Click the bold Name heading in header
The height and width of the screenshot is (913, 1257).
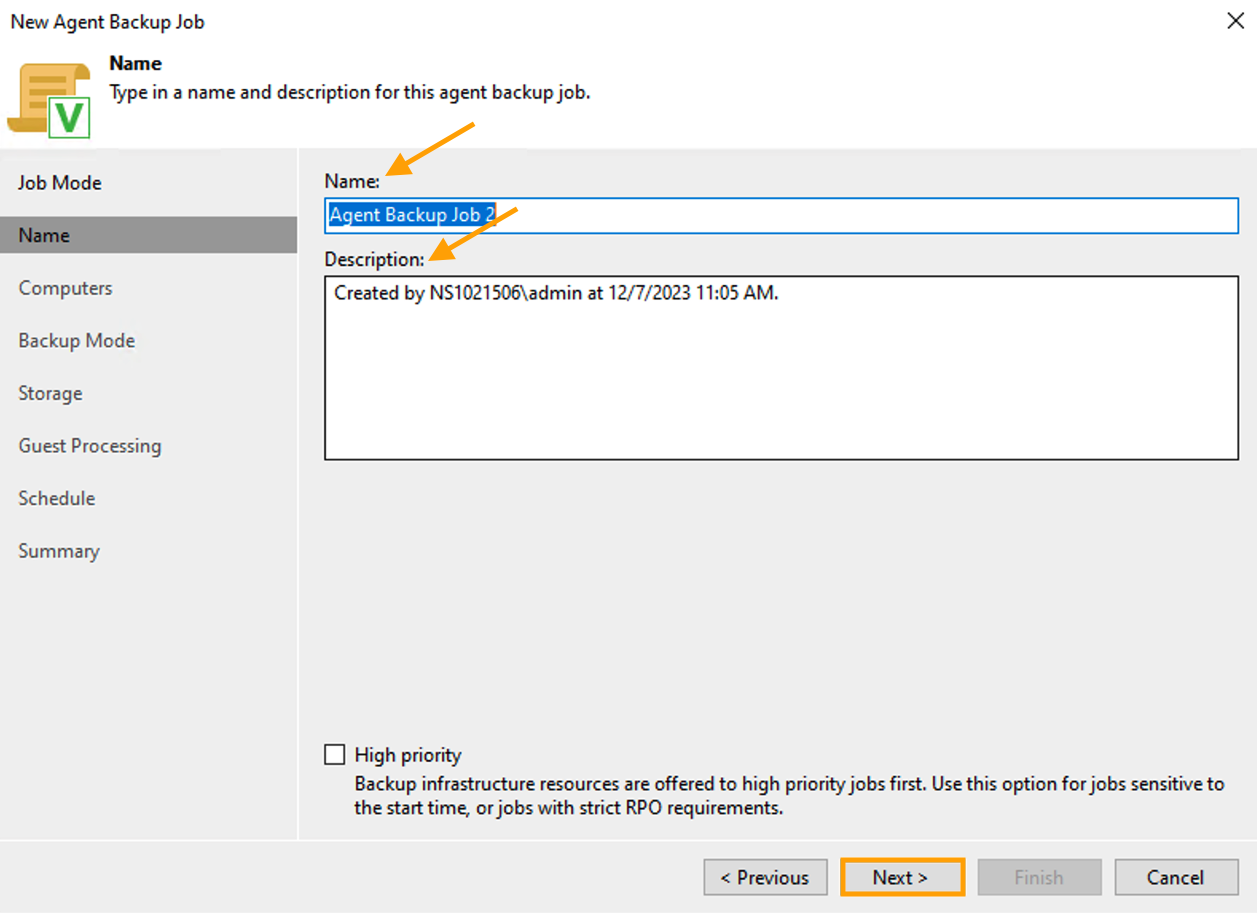click(135, 63)
